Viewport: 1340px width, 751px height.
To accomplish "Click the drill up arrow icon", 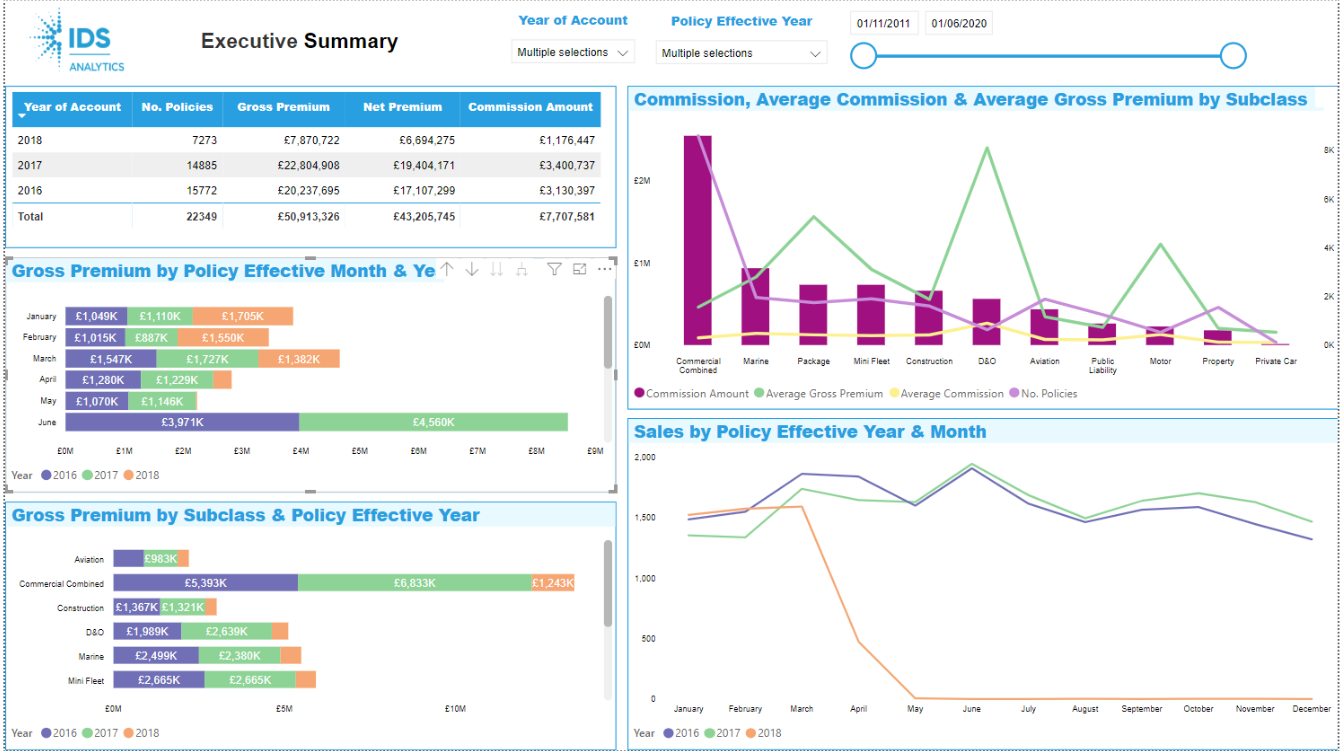I will pyautogui.click(x=447, y=269).
